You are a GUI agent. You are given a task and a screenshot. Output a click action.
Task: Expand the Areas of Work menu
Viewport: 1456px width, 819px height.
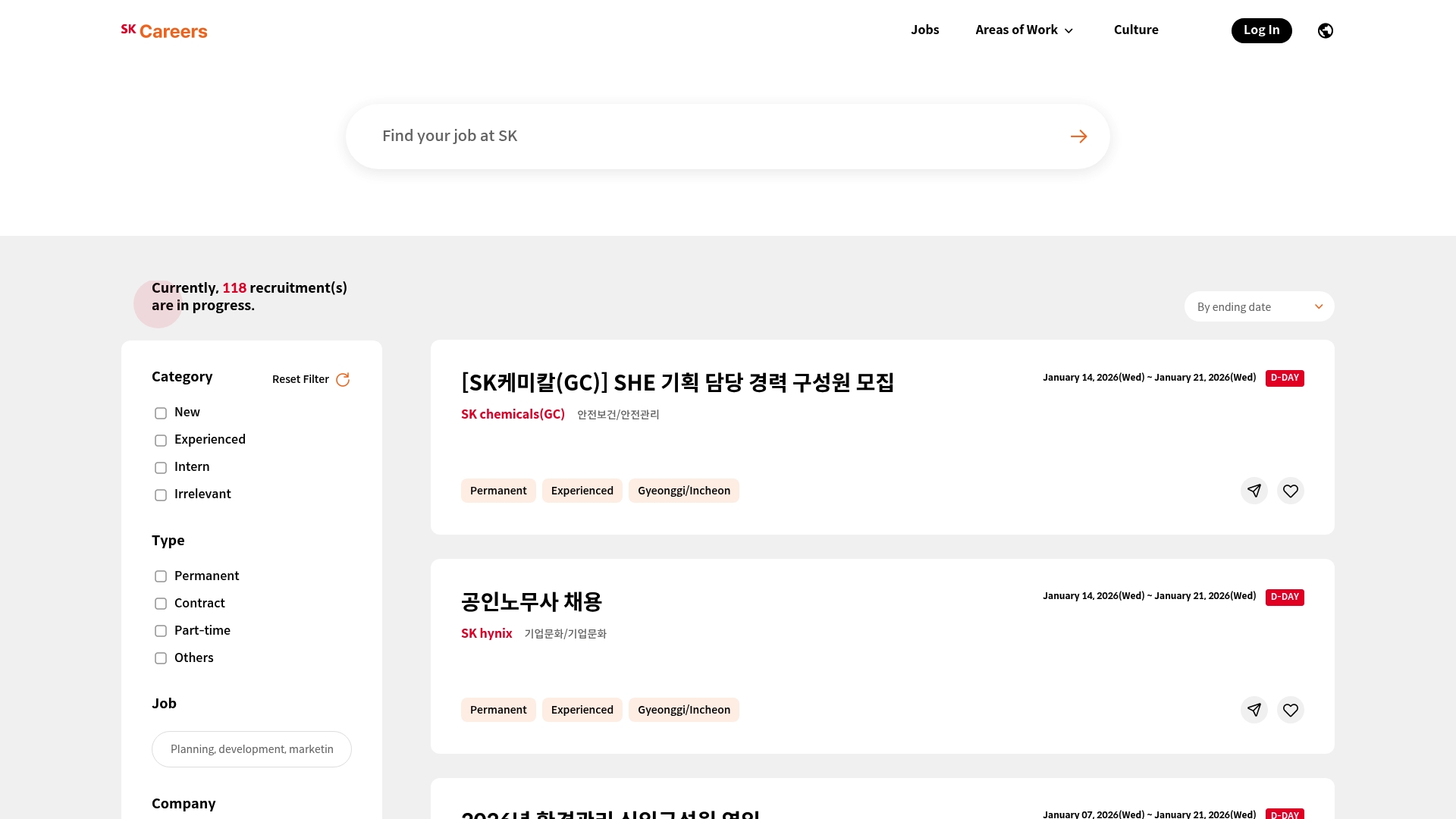tap(1024, 30)
